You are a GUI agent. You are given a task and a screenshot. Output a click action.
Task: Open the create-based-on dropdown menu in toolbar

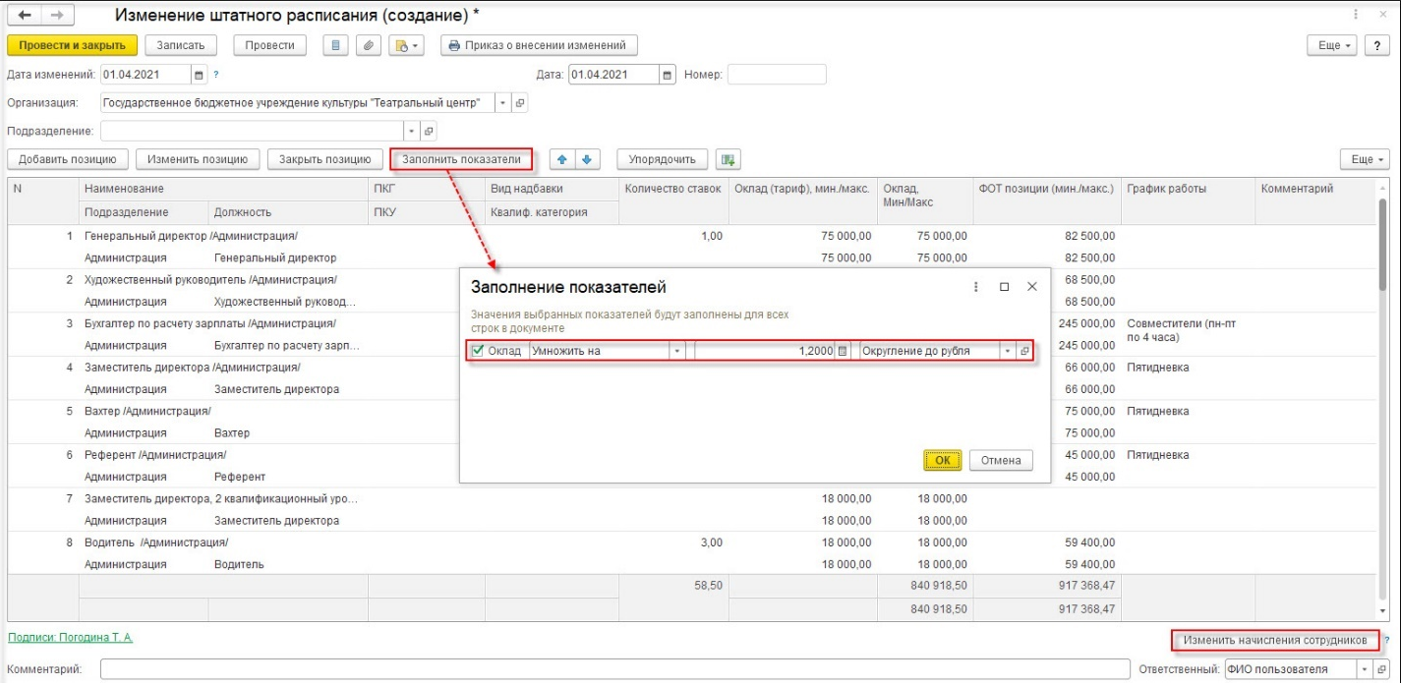[x=408, y=45]
